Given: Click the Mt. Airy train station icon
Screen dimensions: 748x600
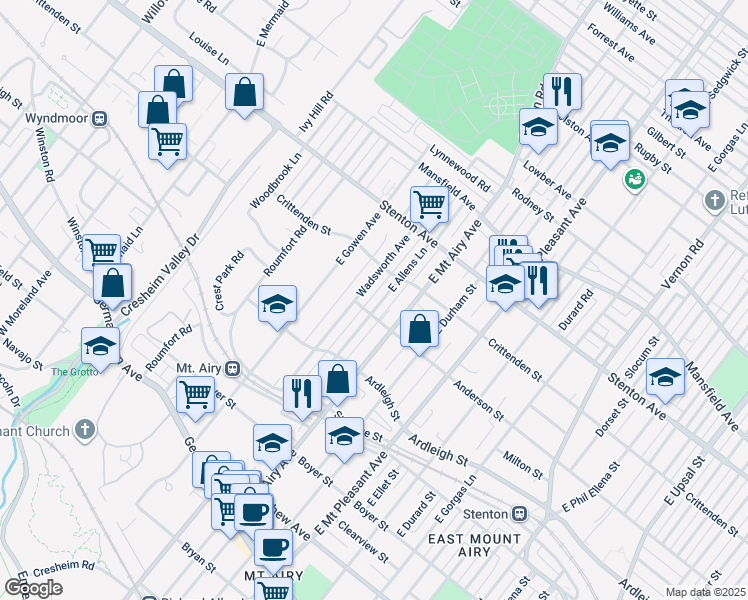Looking at the screenshot, I should click(x=232, y=369).
